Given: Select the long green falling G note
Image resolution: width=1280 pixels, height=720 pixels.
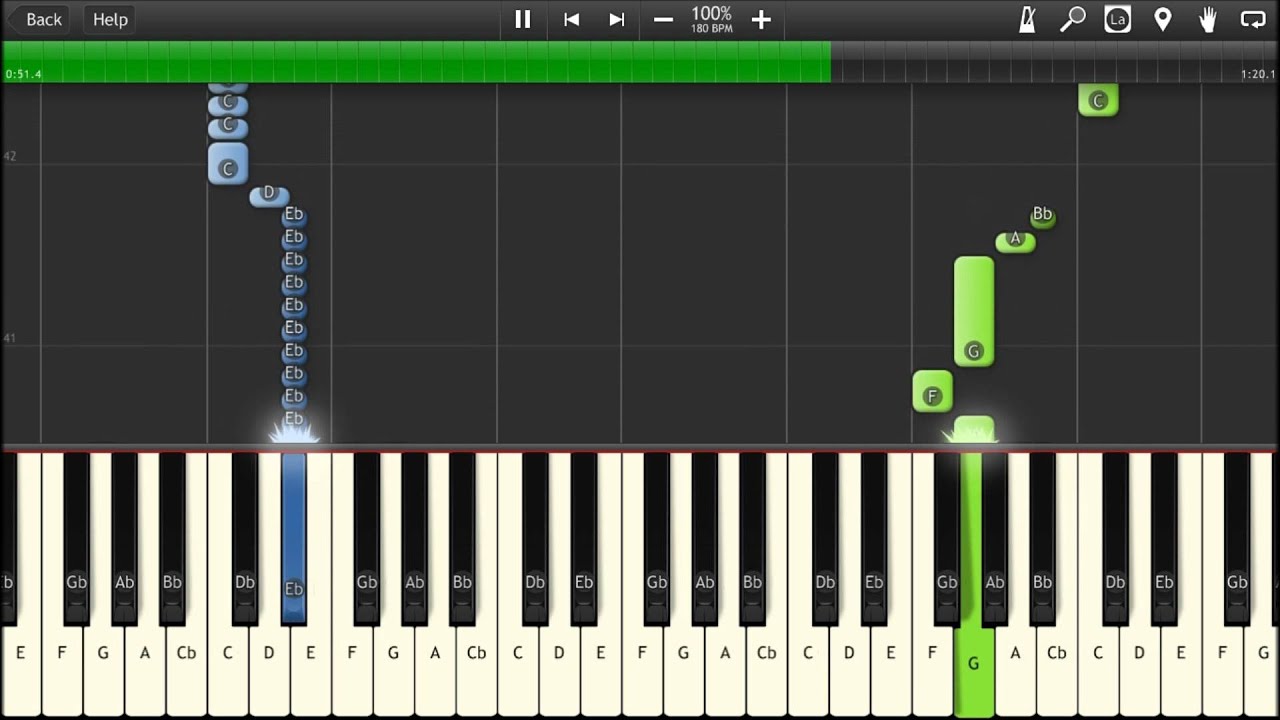Looking at the screenshot, I should pos(974,312).
